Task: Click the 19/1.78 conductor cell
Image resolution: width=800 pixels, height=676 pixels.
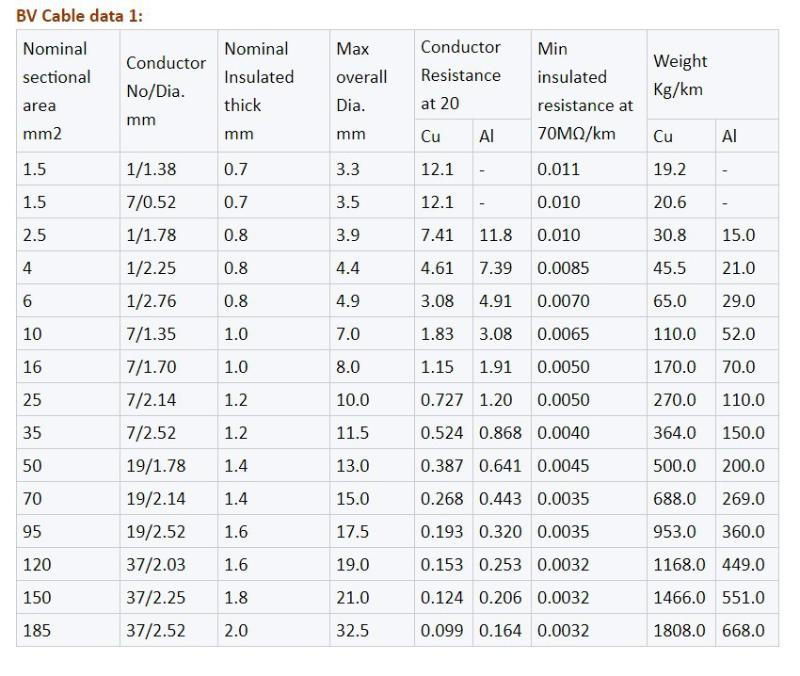Action: [155, 466]
